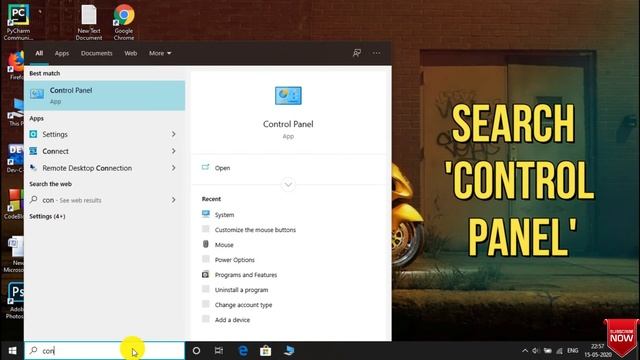Open Task View on taskbar
Image resolution: width=640 pixels, height=360 pixels.
[x=219, y=351]
